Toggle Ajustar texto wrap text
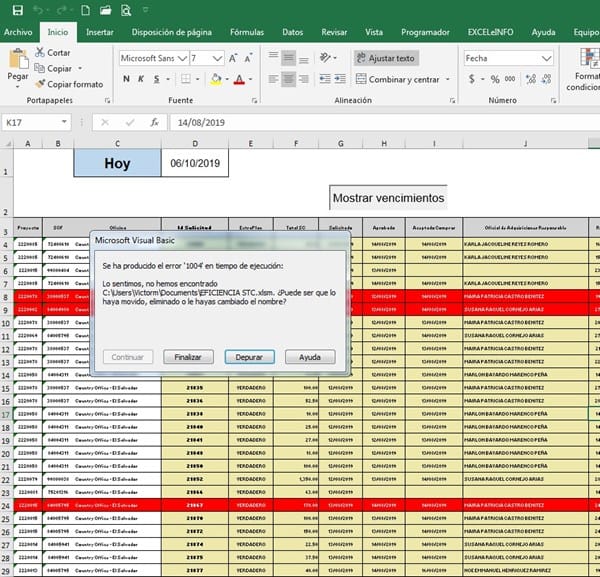Screen dimensions: 600x577 coord(384,58)
